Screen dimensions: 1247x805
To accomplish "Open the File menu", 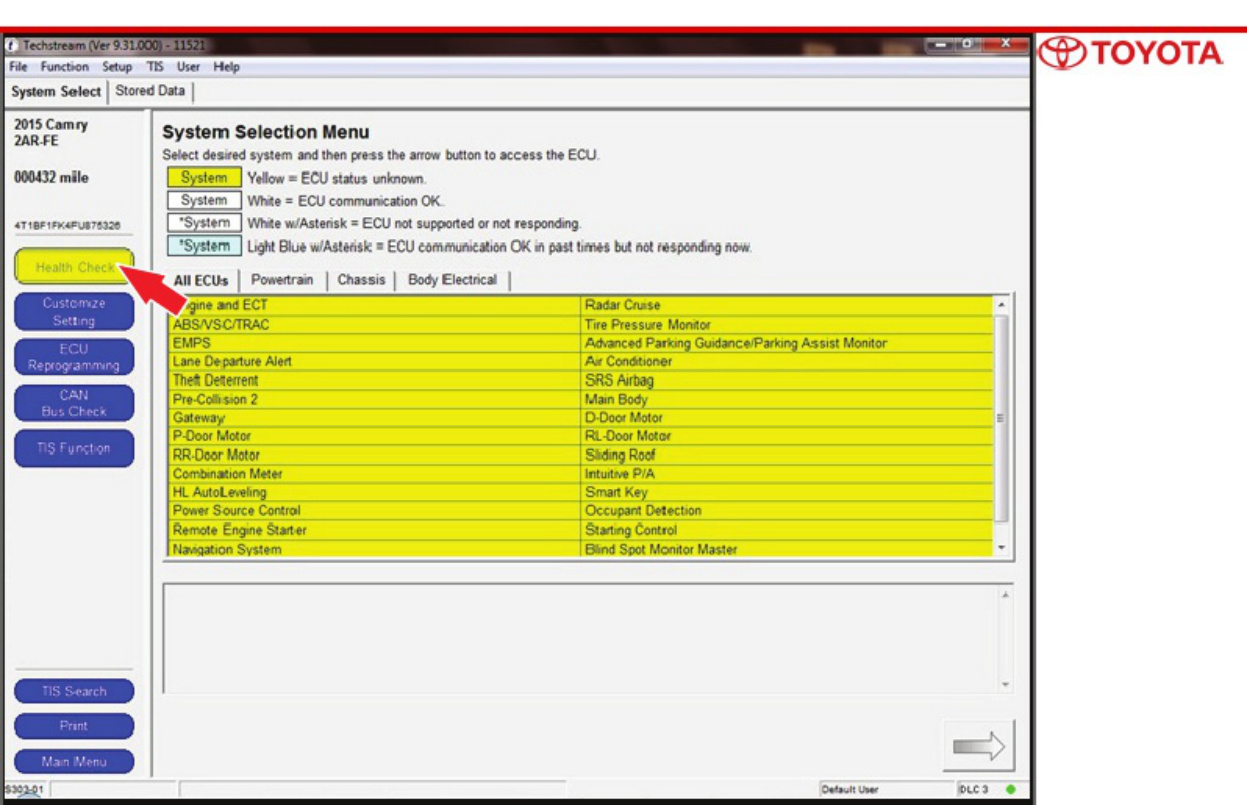I will coord(20,67).
